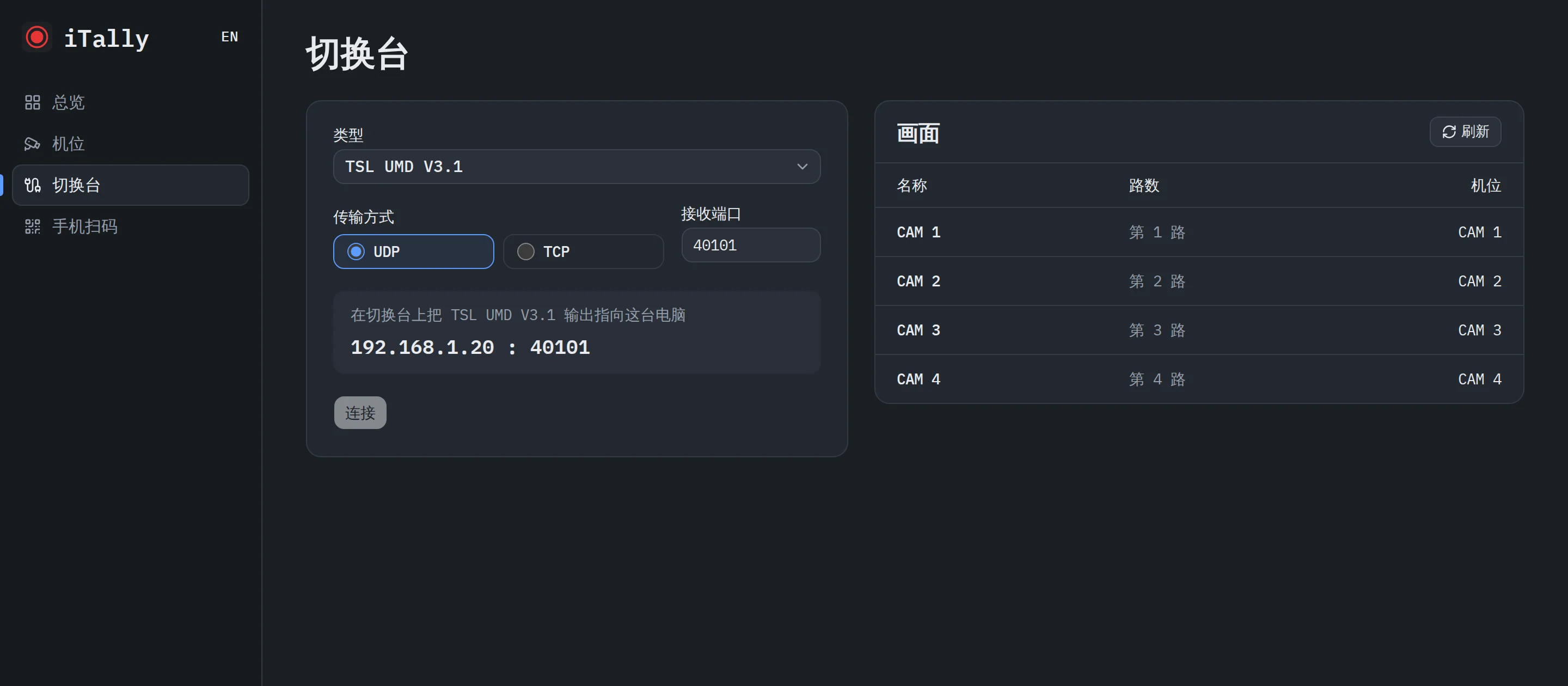Click the 机位 table column header
1568x686 pixels.
1485,186
